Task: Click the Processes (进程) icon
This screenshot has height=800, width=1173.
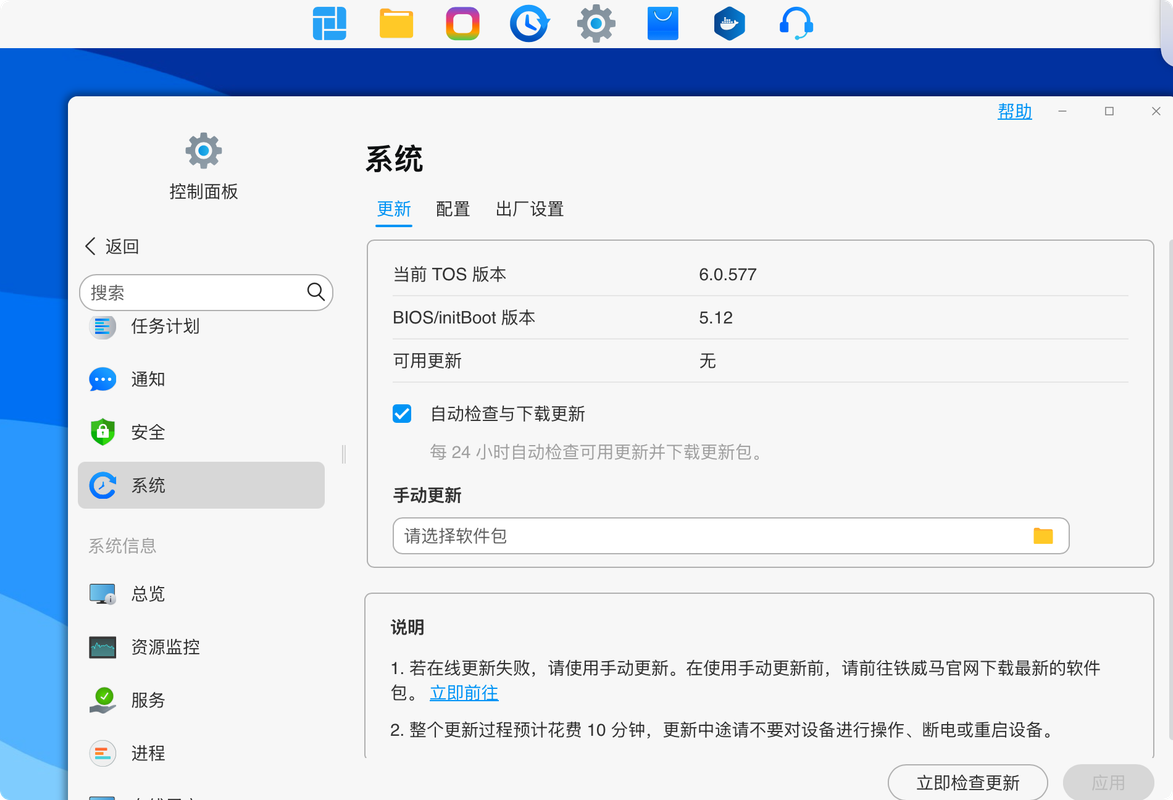Action: (x=102, y=753)
